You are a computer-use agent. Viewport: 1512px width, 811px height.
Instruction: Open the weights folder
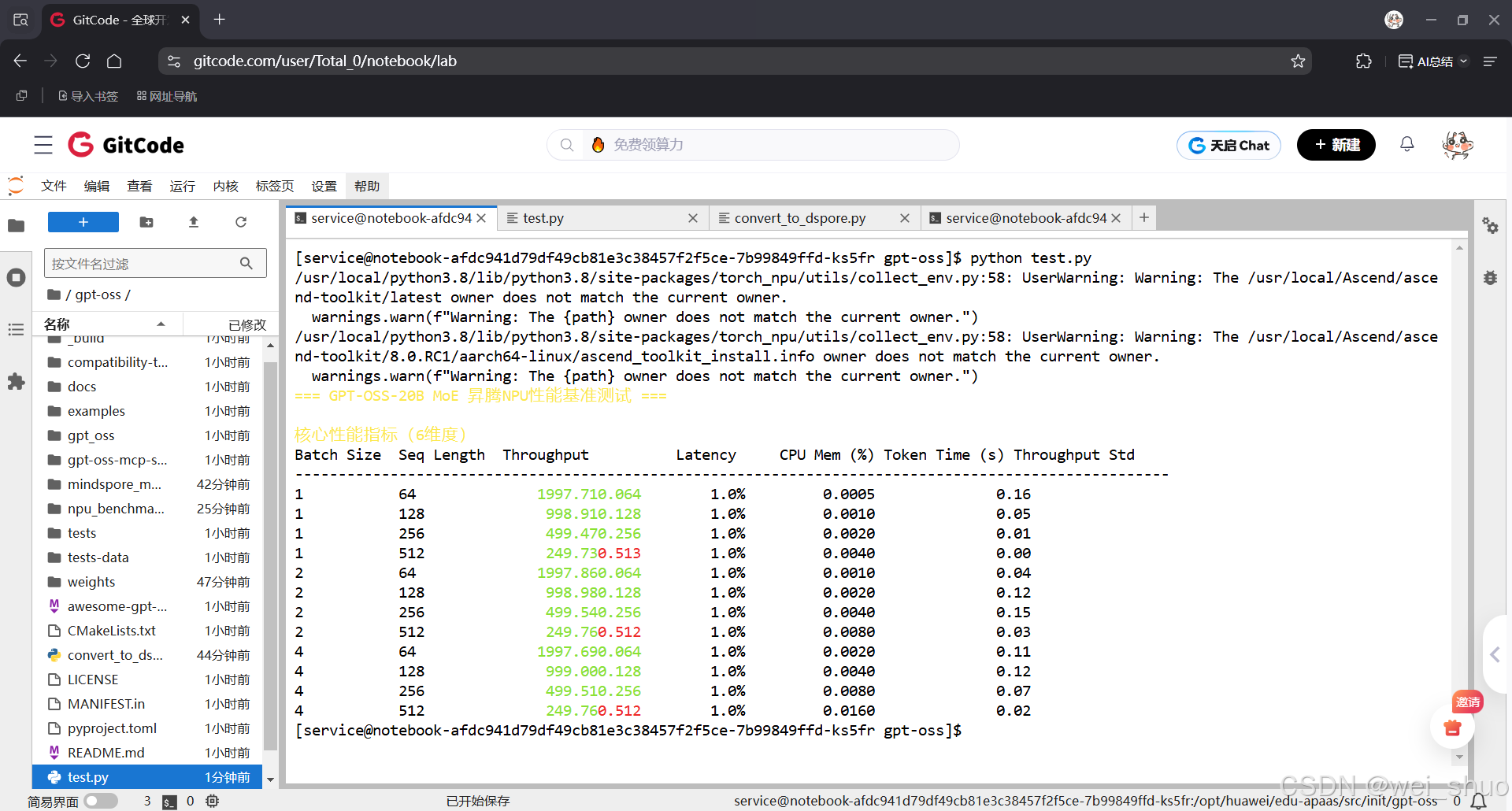[147, 582]
